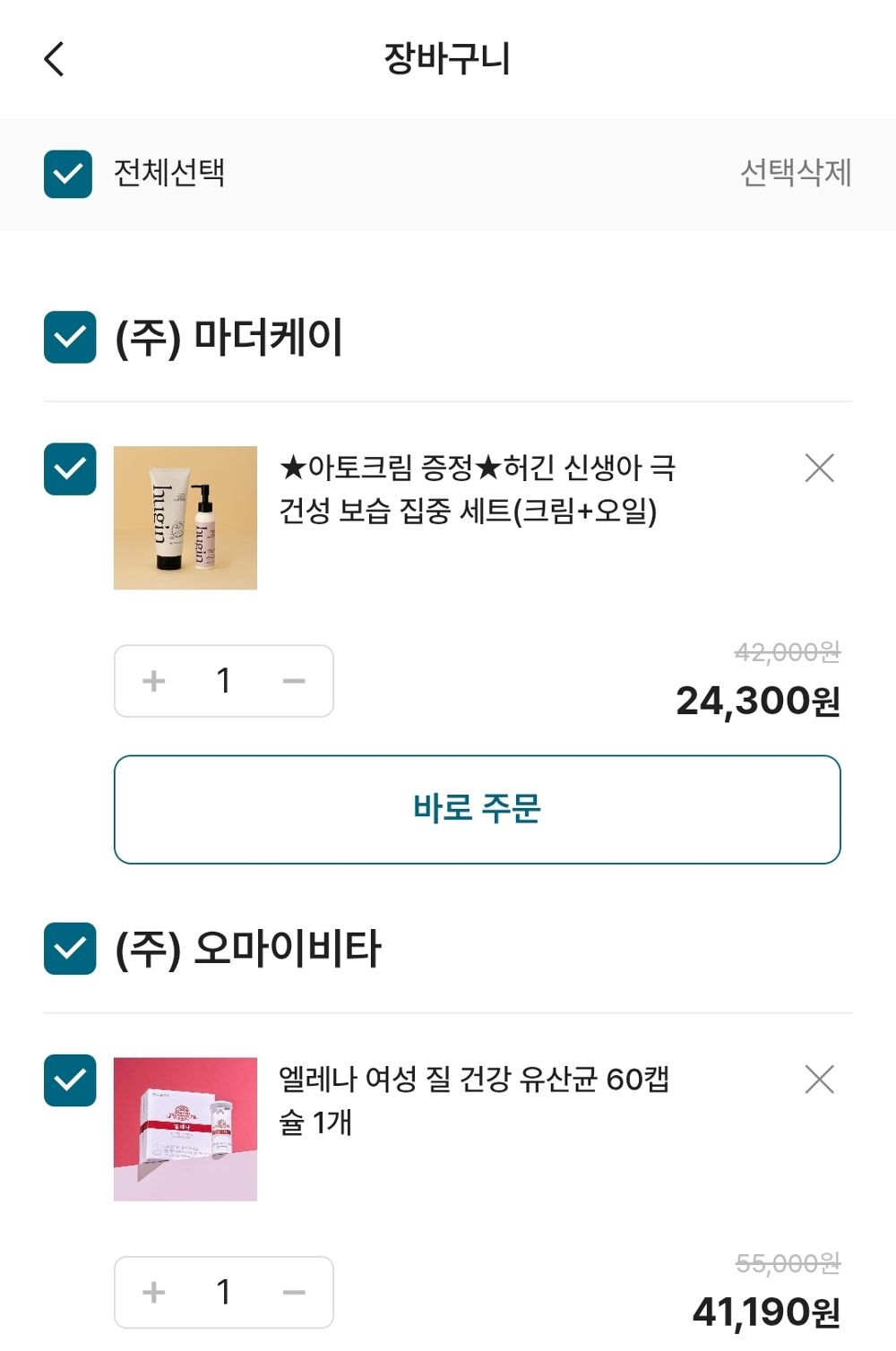Tap the plus icon for the 엘레나 유산균
896x1351 pixels.
152,1292
